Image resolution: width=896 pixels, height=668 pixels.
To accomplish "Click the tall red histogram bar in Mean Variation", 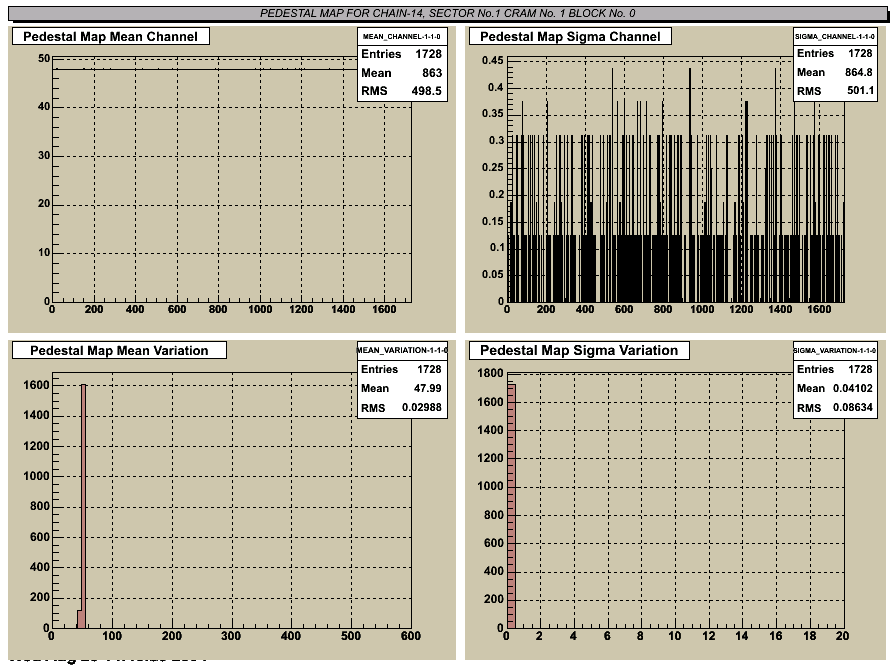I will pyautogui.click(x=83, y=506).
